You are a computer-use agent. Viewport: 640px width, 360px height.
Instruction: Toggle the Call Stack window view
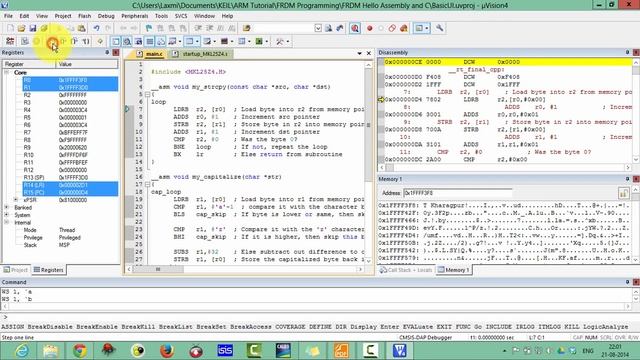(x=161, y=41)
